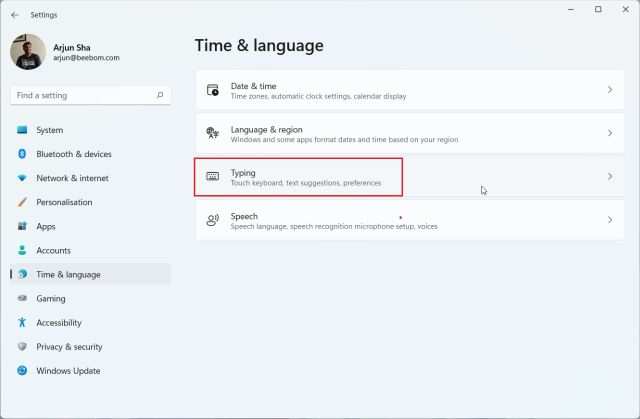
Task: Expand the Speech row chevron
Action: coord(610,220)
